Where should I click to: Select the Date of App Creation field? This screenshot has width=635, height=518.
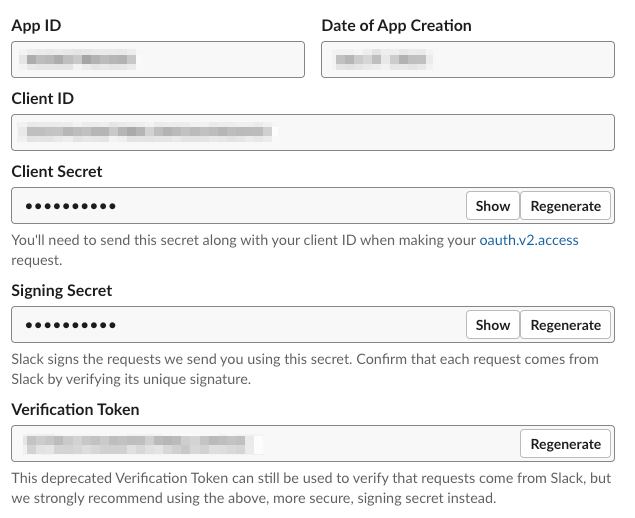(467, 60)
